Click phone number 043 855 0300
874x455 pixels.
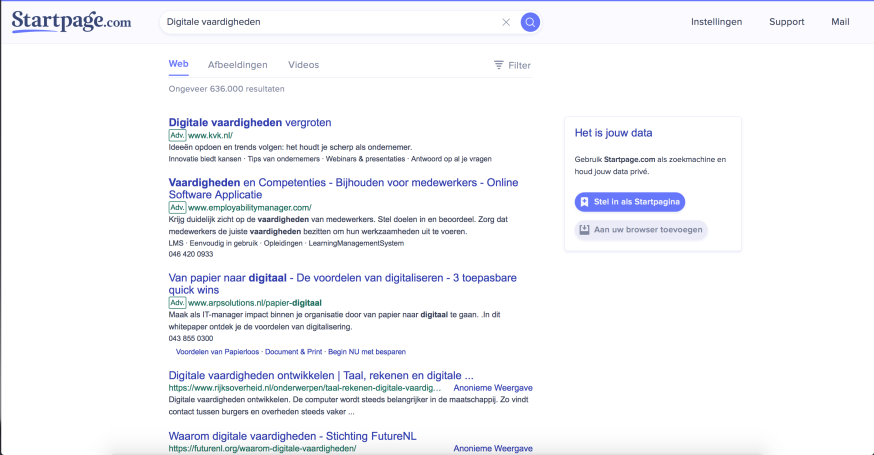pos(191,338)
